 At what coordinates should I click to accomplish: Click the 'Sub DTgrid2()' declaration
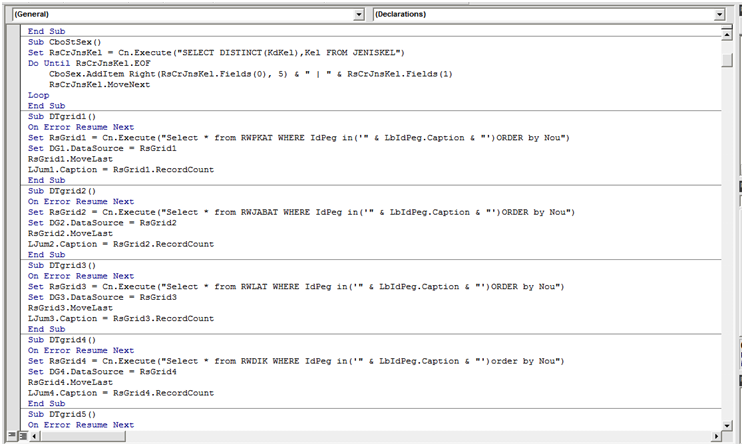coord(62,191)
